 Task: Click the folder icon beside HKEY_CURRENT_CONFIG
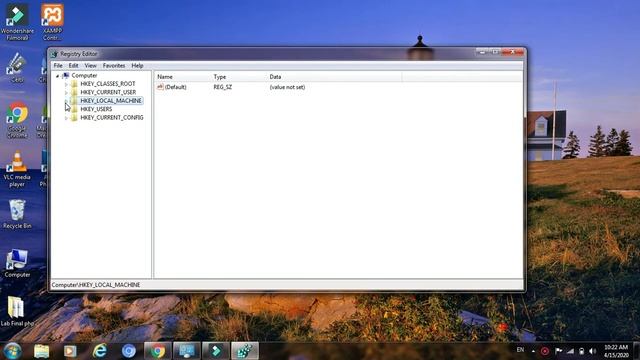[x=74, y=118]
